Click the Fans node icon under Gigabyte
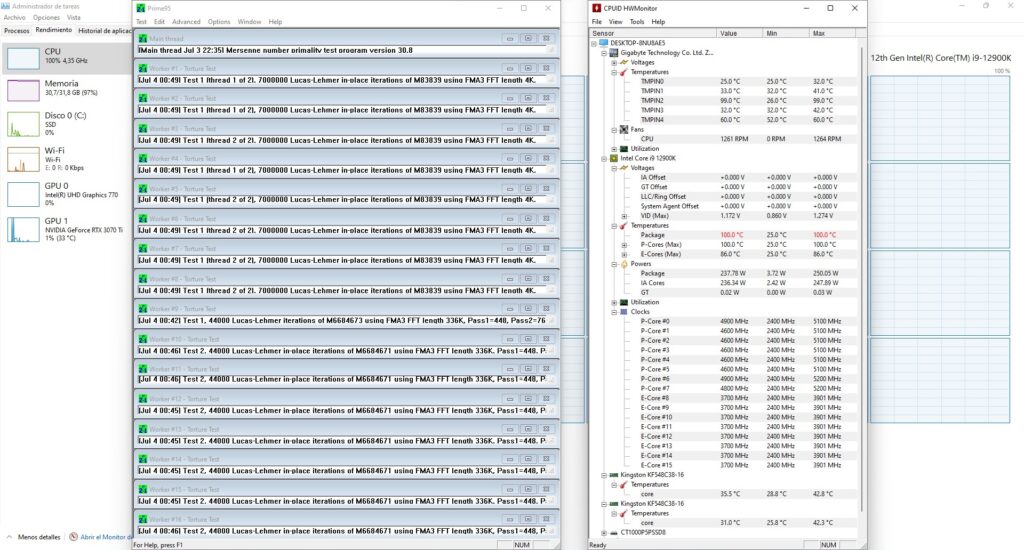This screenshot has height=550, width=1024. 623,129
